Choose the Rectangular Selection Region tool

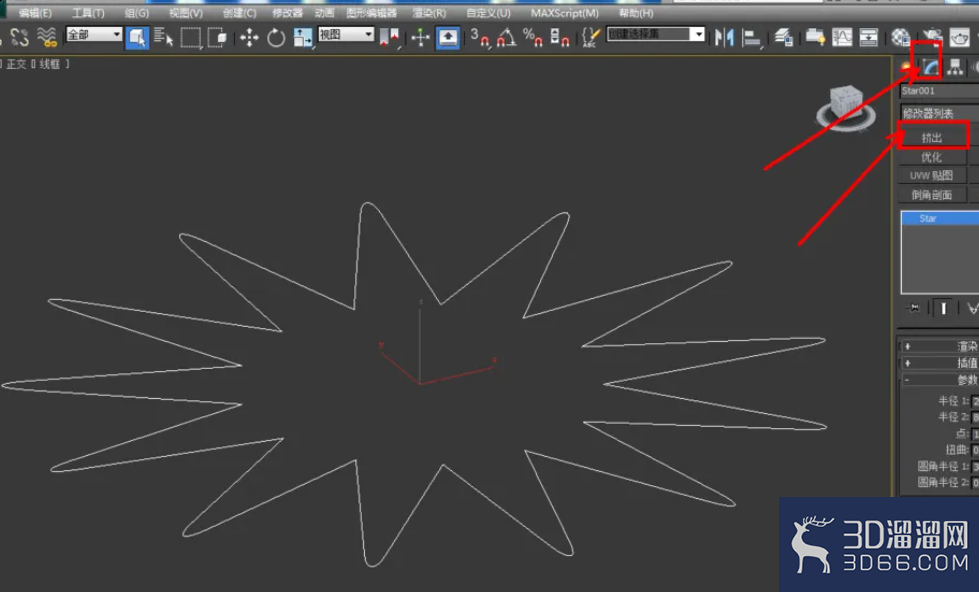[190, 37]
